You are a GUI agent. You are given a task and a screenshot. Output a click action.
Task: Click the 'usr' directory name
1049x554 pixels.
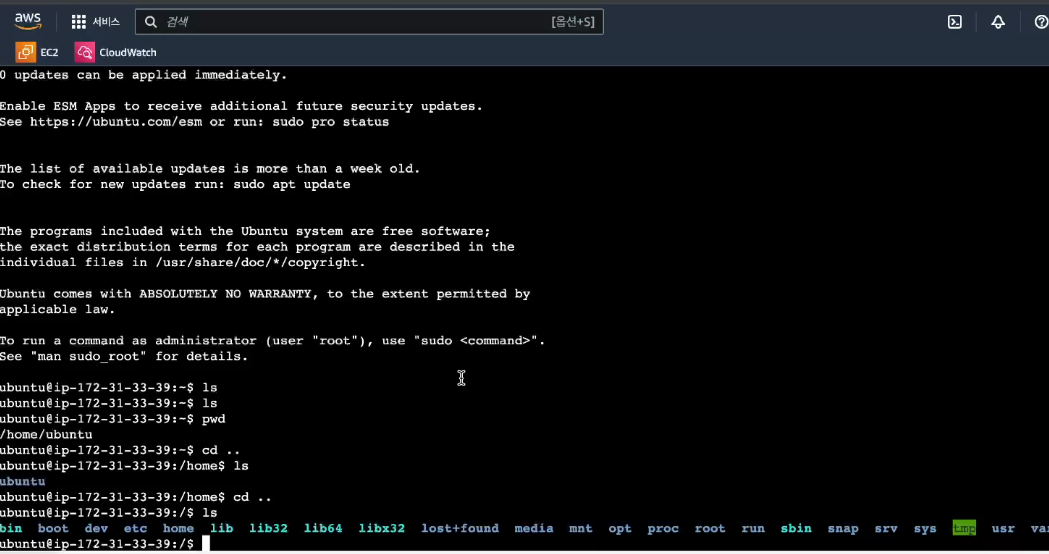coord(1003,528)
